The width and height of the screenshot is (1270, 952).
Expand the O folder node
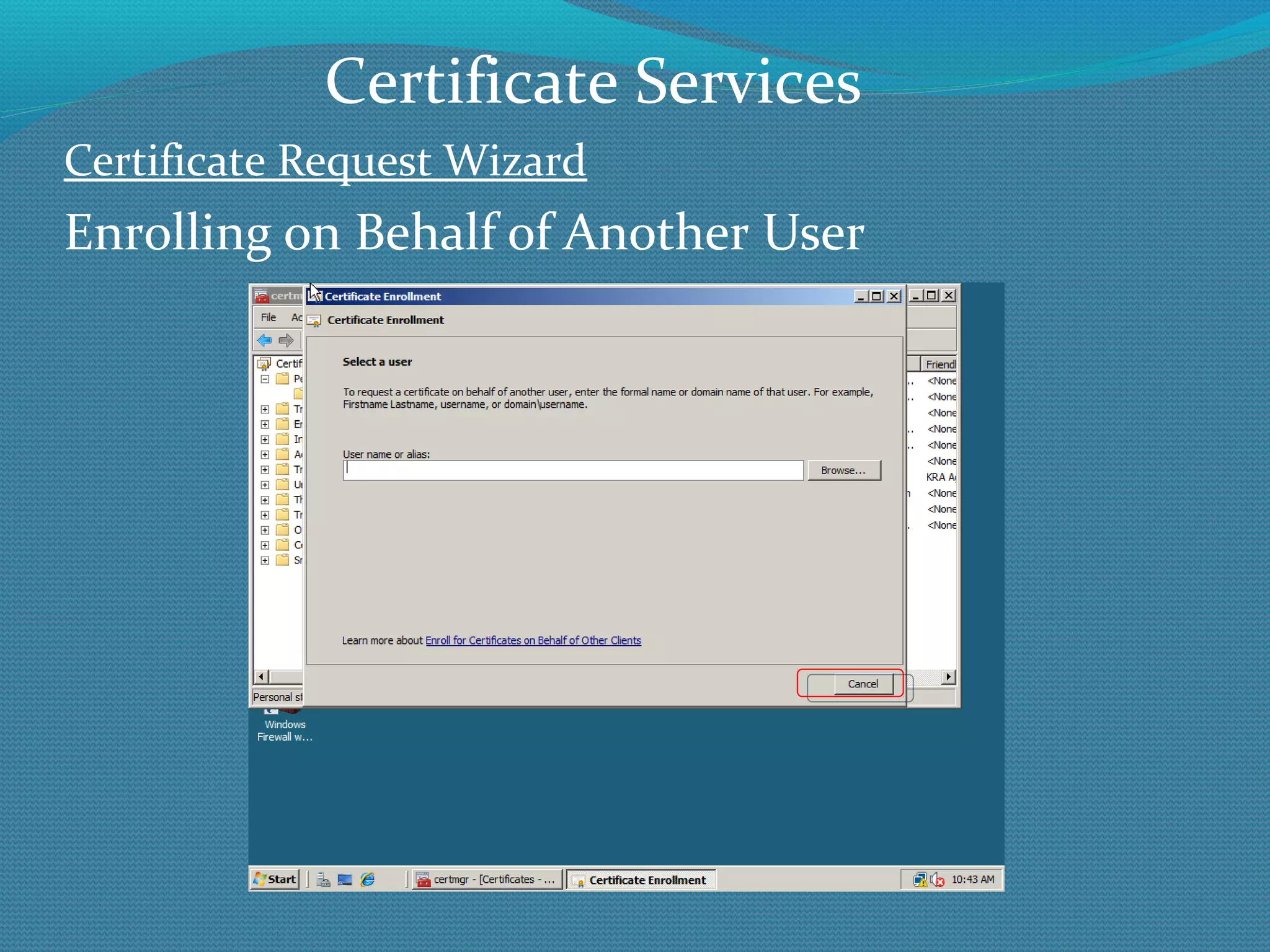(x=265, y=530)
